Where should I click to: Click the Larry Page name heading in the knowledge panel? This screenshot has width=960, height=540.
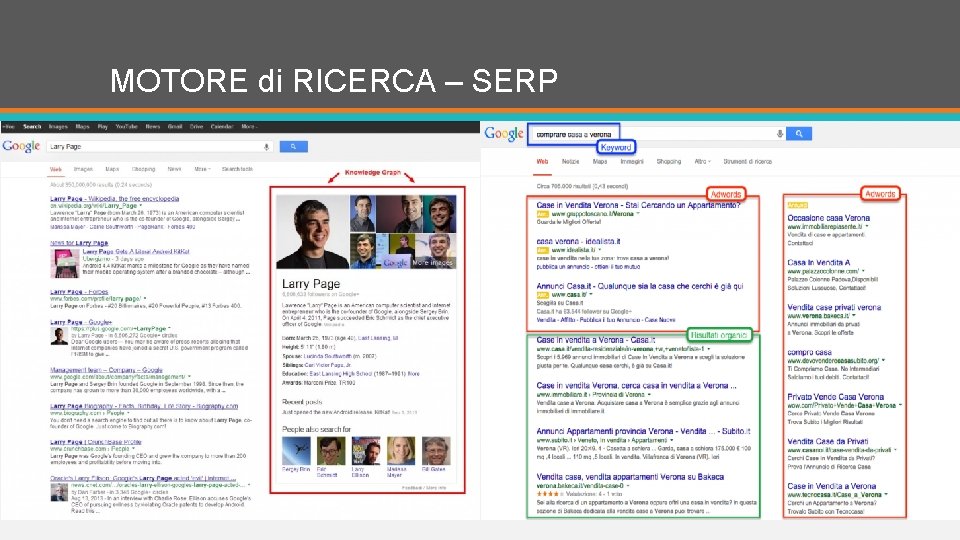(311, 284)
